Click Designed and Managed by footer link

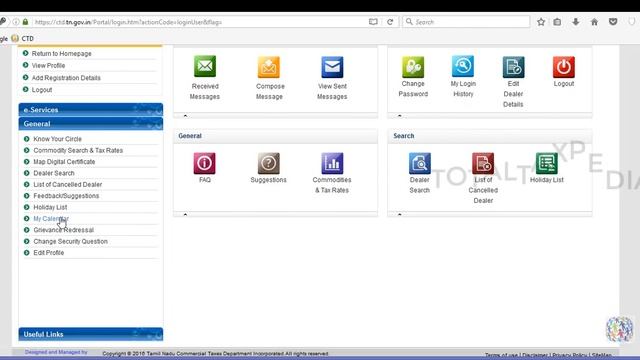point(56,352)
